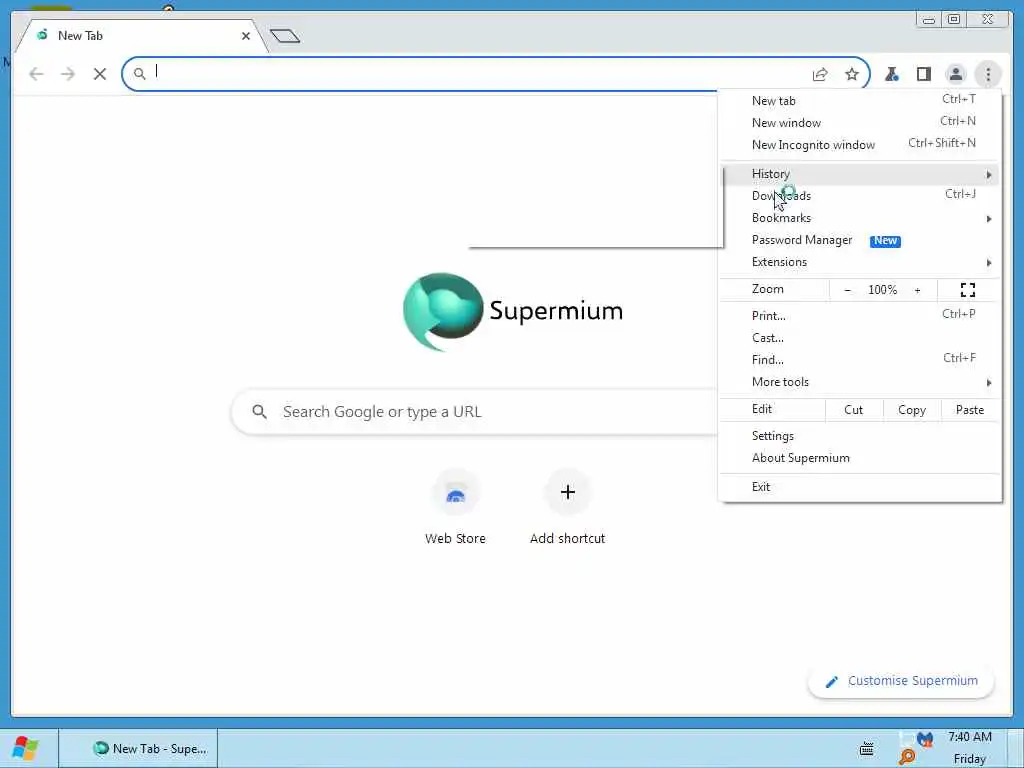Open the Web Store shortcut
This screenshot has height=768, width=1024.
click(455, 507)
